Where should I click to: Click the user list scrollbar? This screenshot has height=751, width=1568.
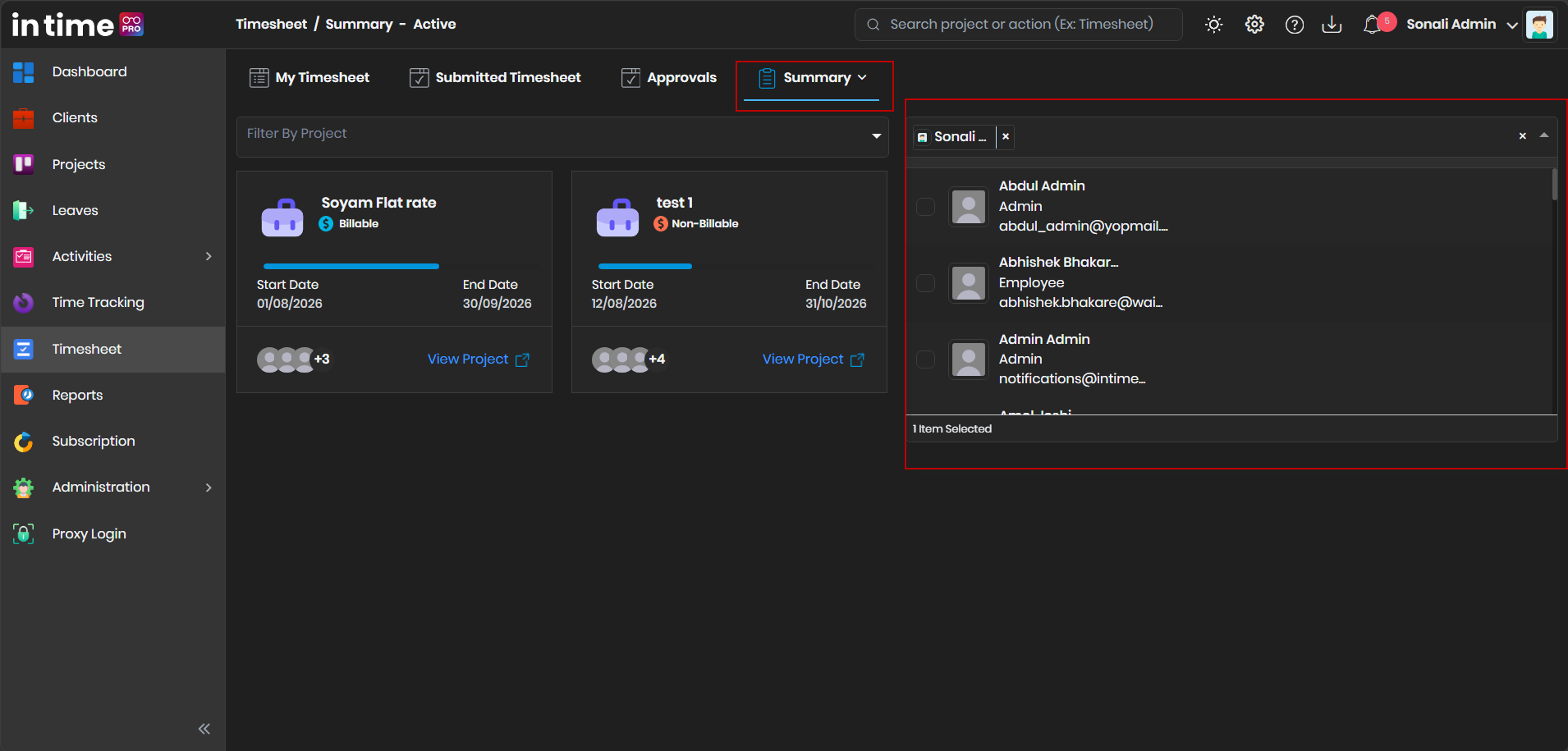pyautogui.click(x=1554, y=185)
